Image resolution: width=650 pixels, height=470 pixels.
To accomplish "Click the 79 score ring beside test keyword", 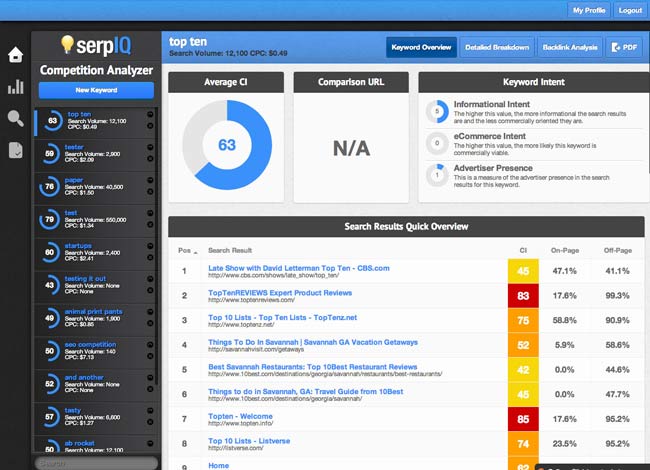I will pos(49,219).
